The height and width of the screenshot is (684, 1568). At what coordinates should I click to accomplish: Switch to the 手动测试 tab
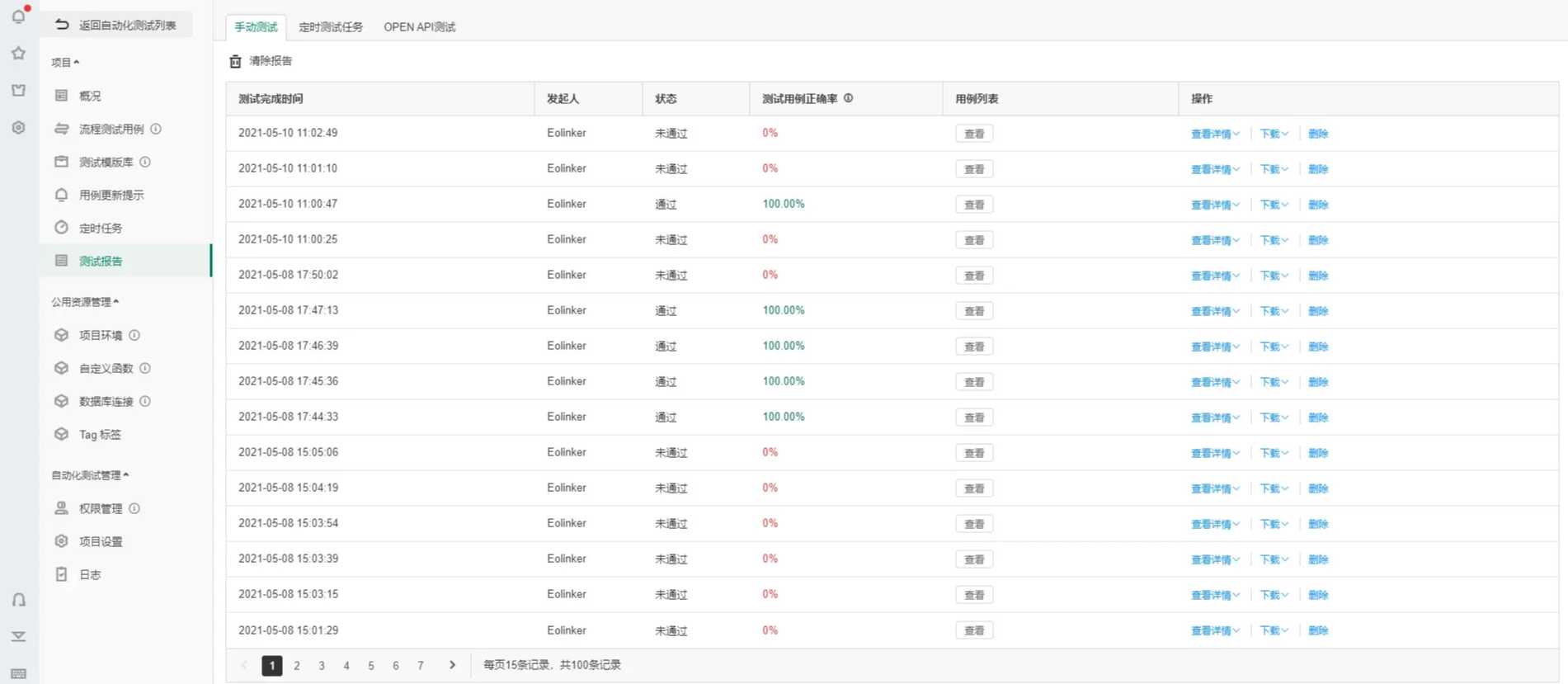tap(256, 27)
